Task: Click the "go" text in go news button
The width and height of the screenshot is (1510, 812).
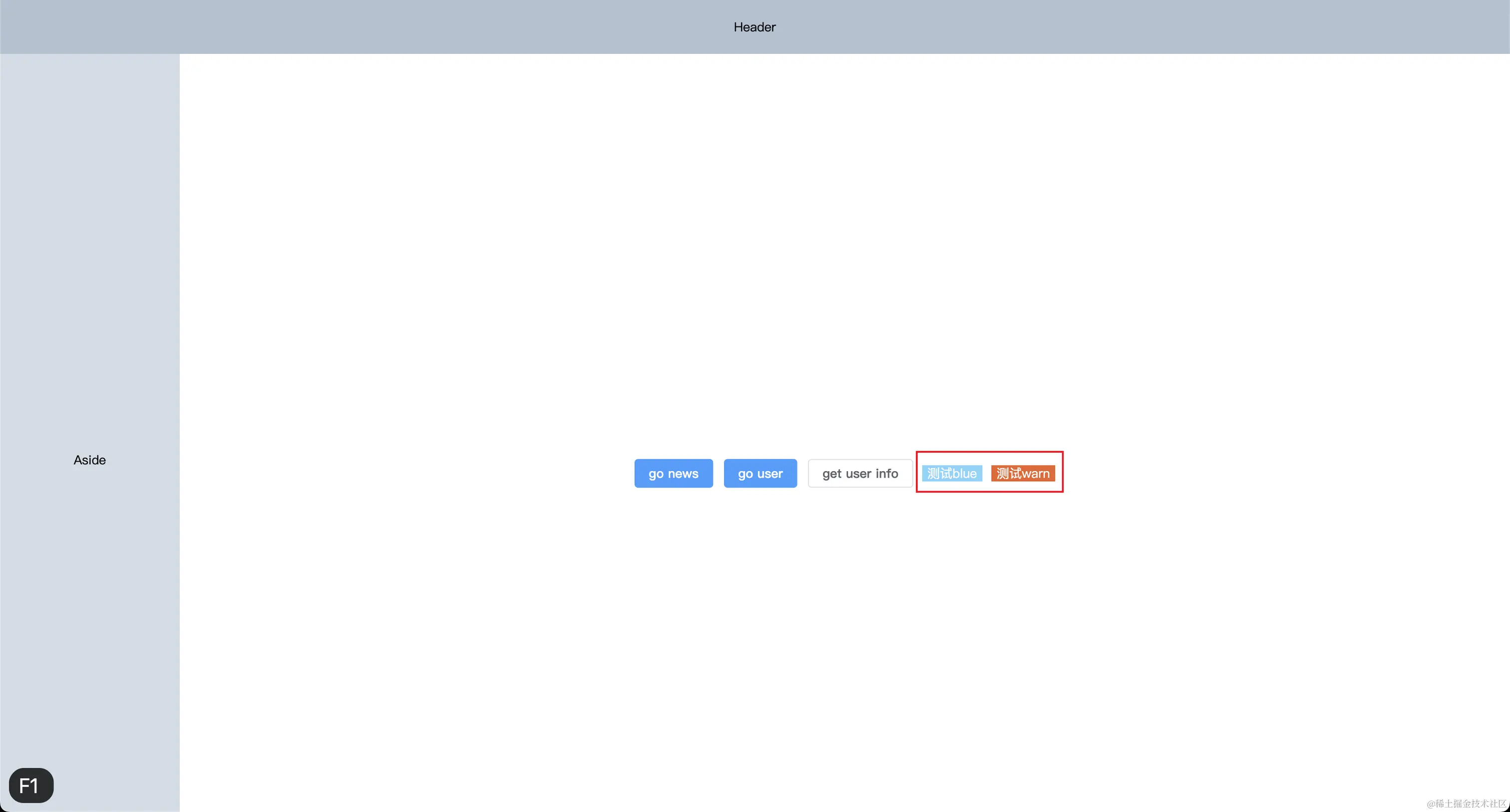Action: tap(656, 474)
